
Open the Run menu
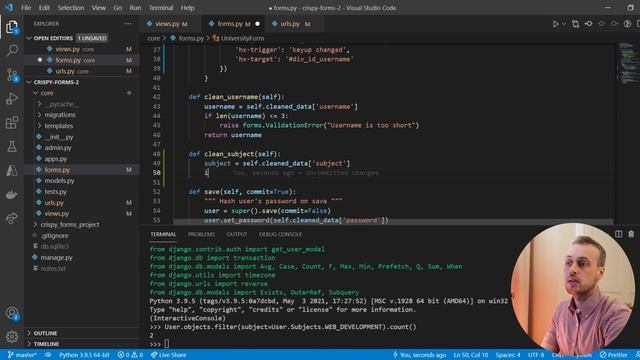click(x=135, y=8)
